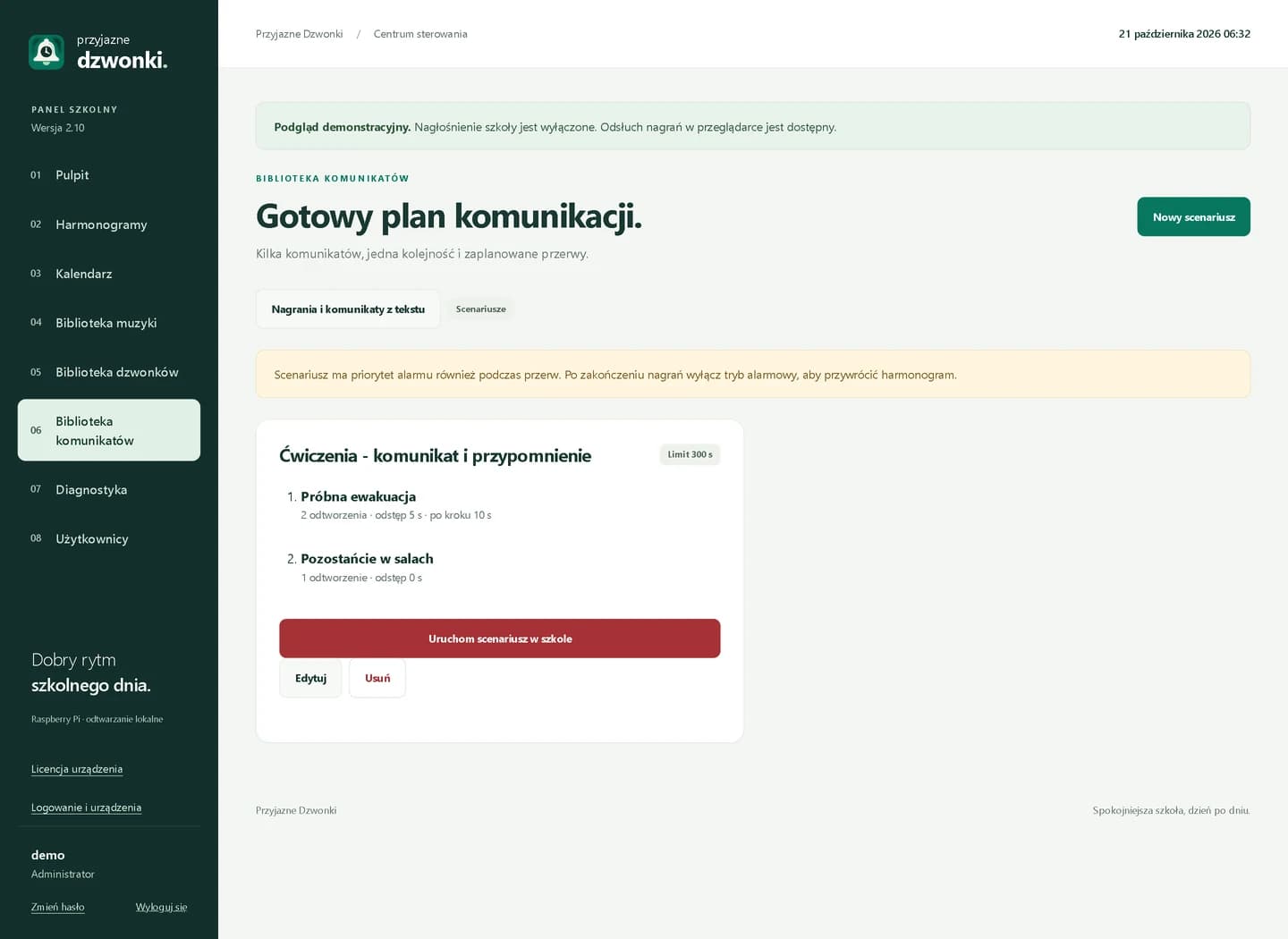Click Centrum sterowania breadcrumb

pyautogui.click(x=420, y=34)
